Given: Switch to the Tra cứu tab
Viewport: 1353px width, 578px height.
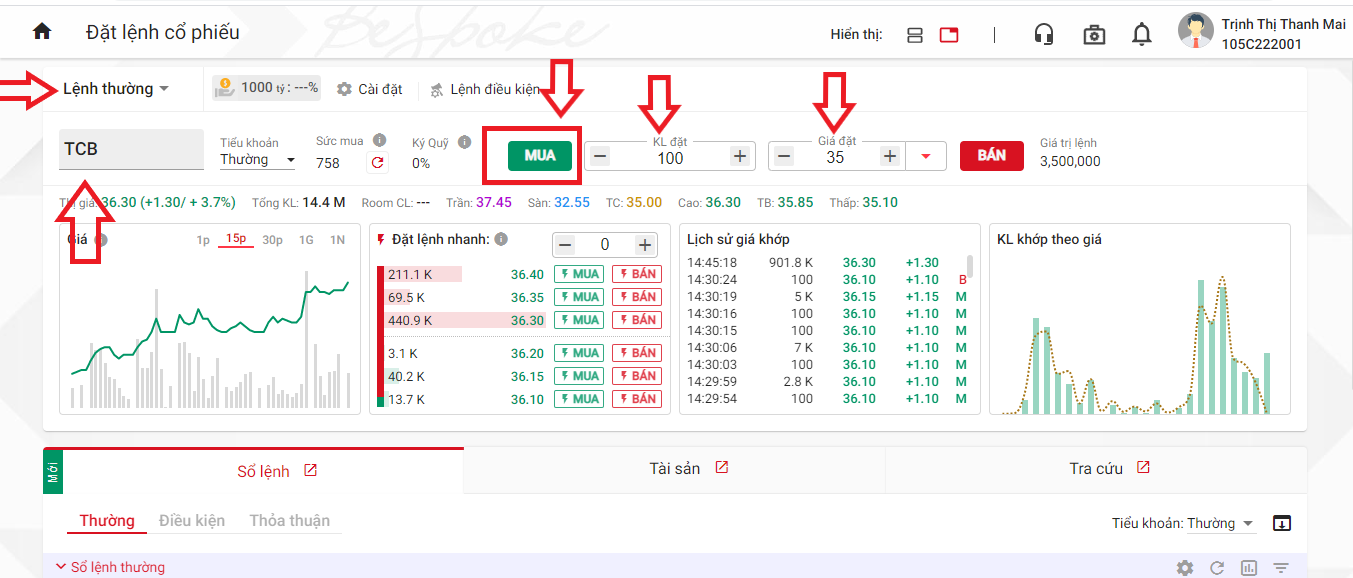Looking at the screenshot, I should pyautogui.click(x=1096, y=468).
